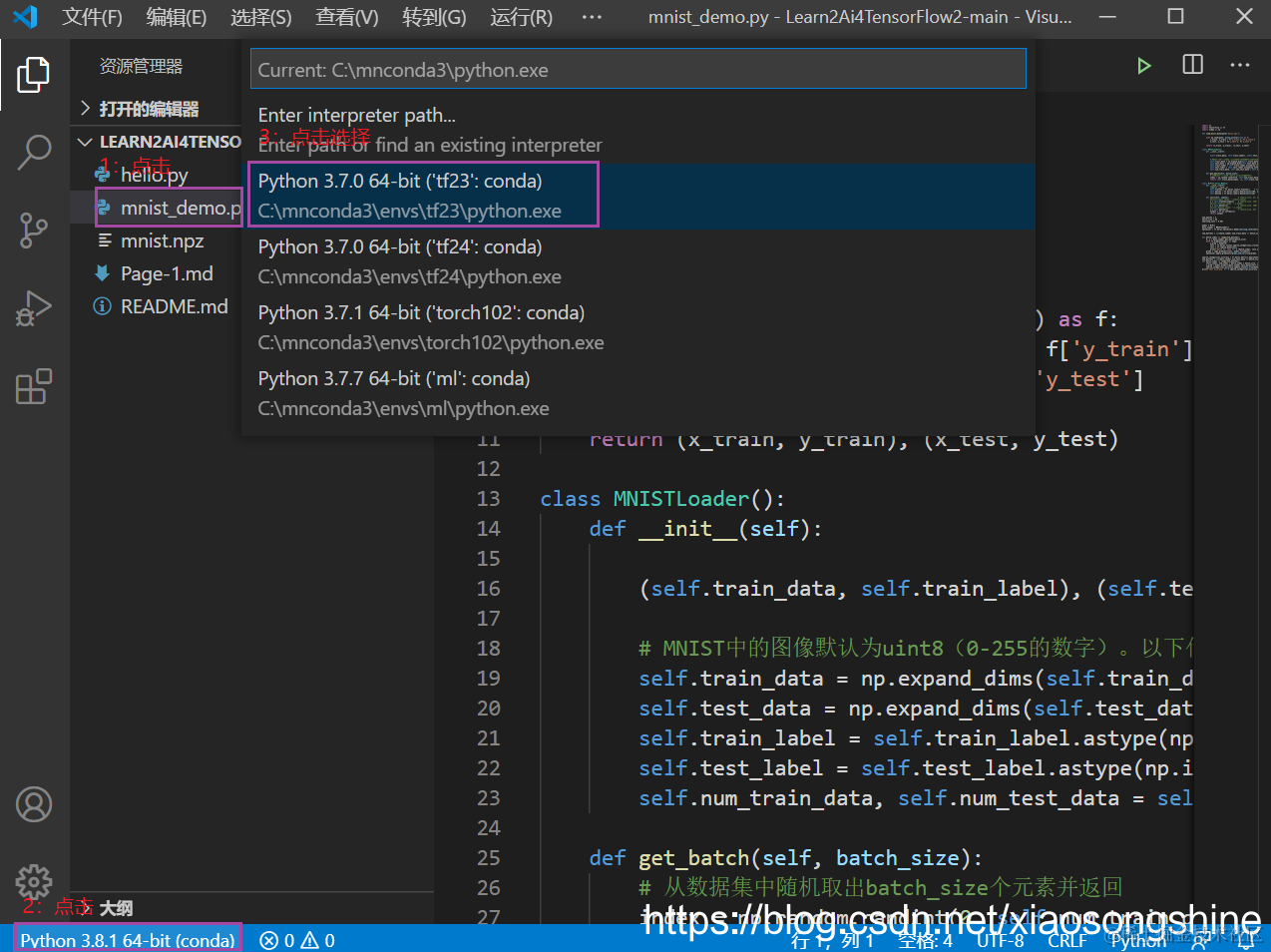Screen dimensions: 1271x952
Task: Open the Search view icon
Action: [x=34, y=152]
